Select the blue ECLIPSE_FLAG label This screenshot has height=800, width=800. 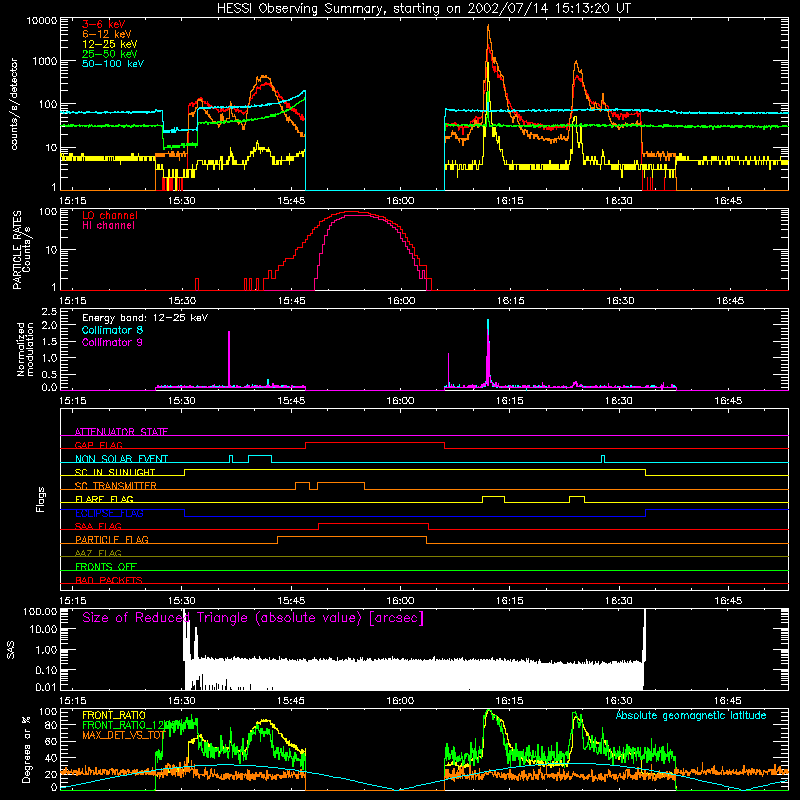109,513
